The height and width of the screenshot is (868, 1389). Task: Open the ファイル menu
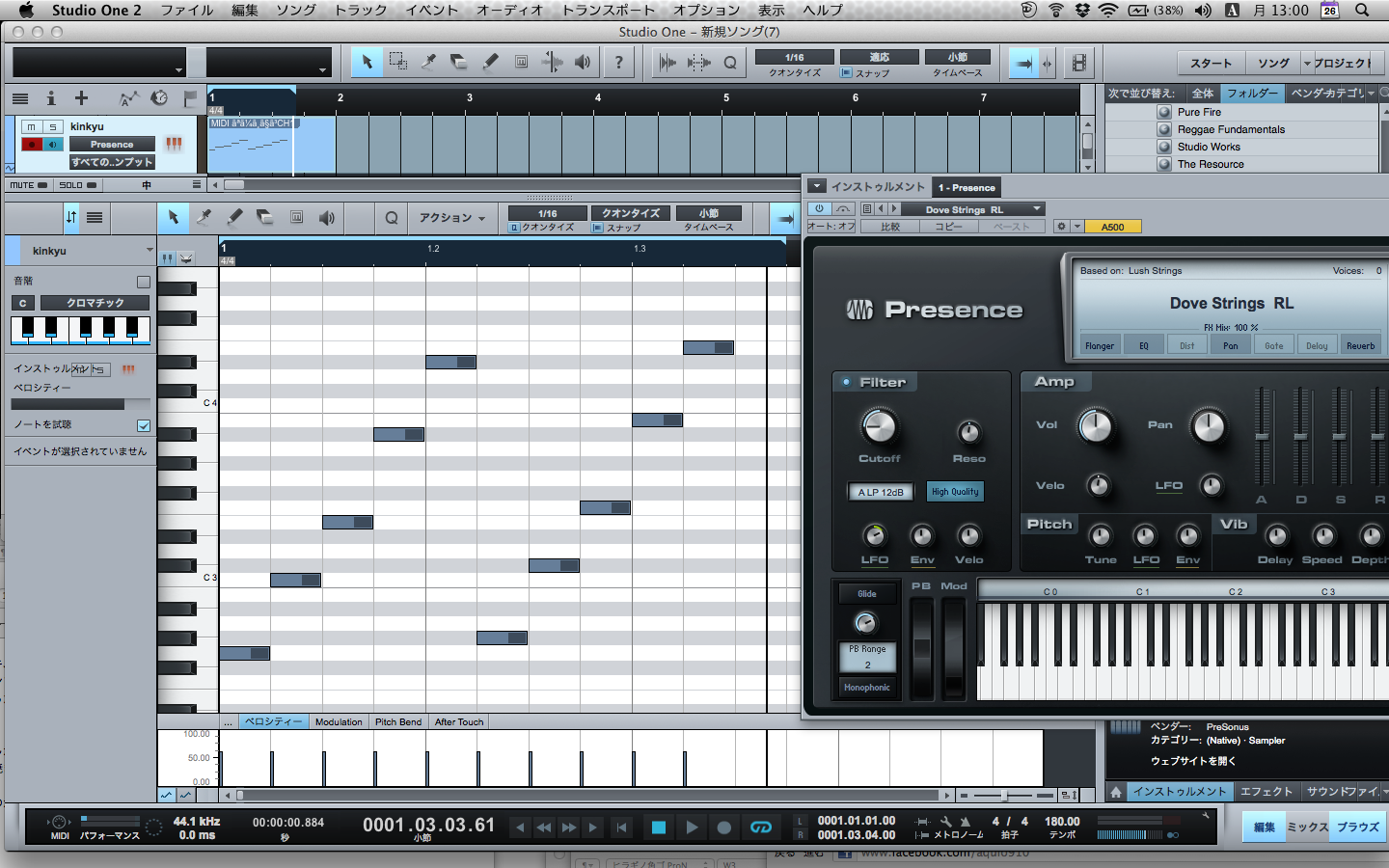click(x=187, y=10)
